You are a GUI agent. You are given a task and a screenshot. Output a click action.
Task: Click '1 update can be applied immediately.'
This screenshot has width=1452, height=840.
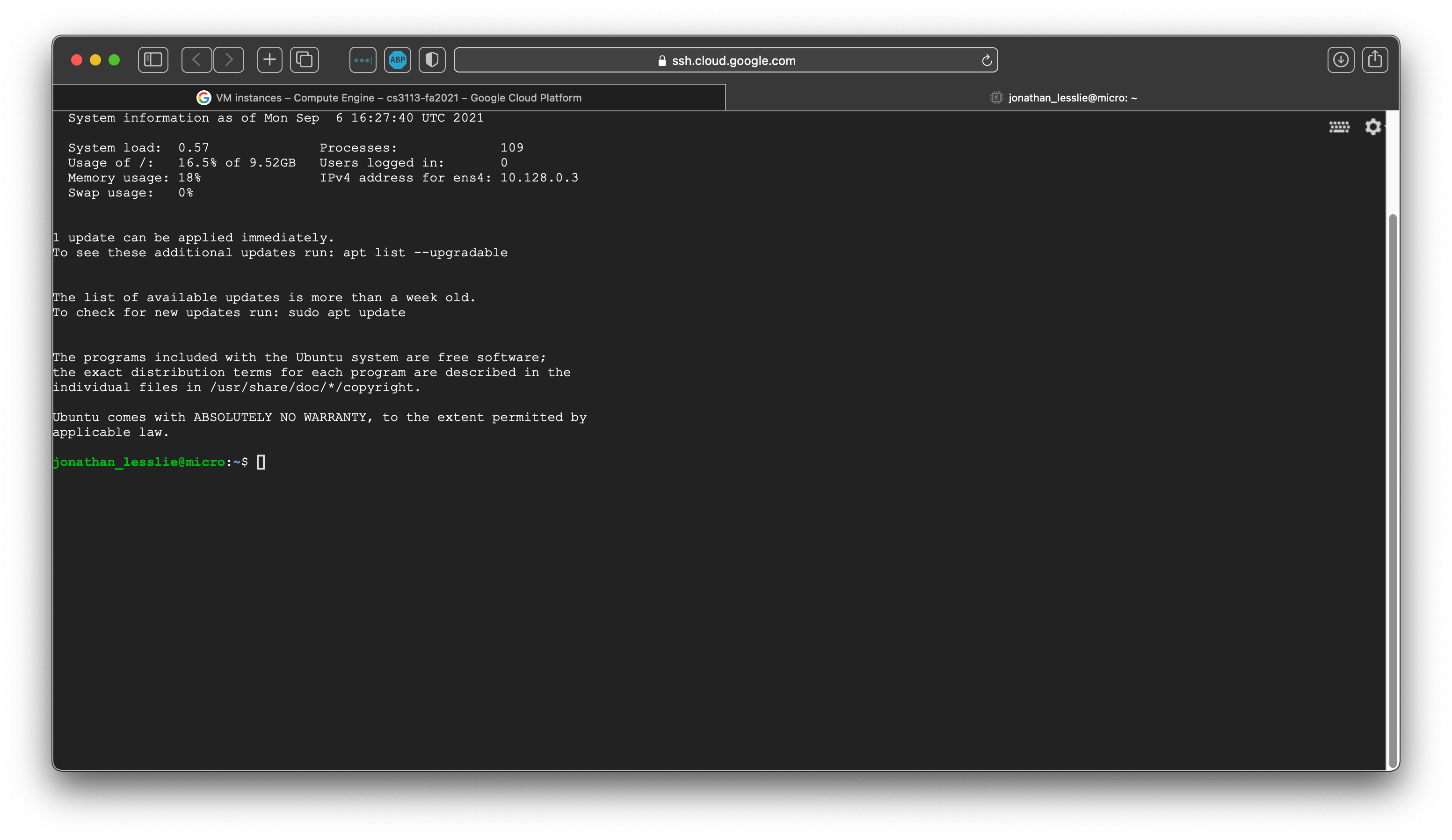pyautogui.click(x=193, y=238)
